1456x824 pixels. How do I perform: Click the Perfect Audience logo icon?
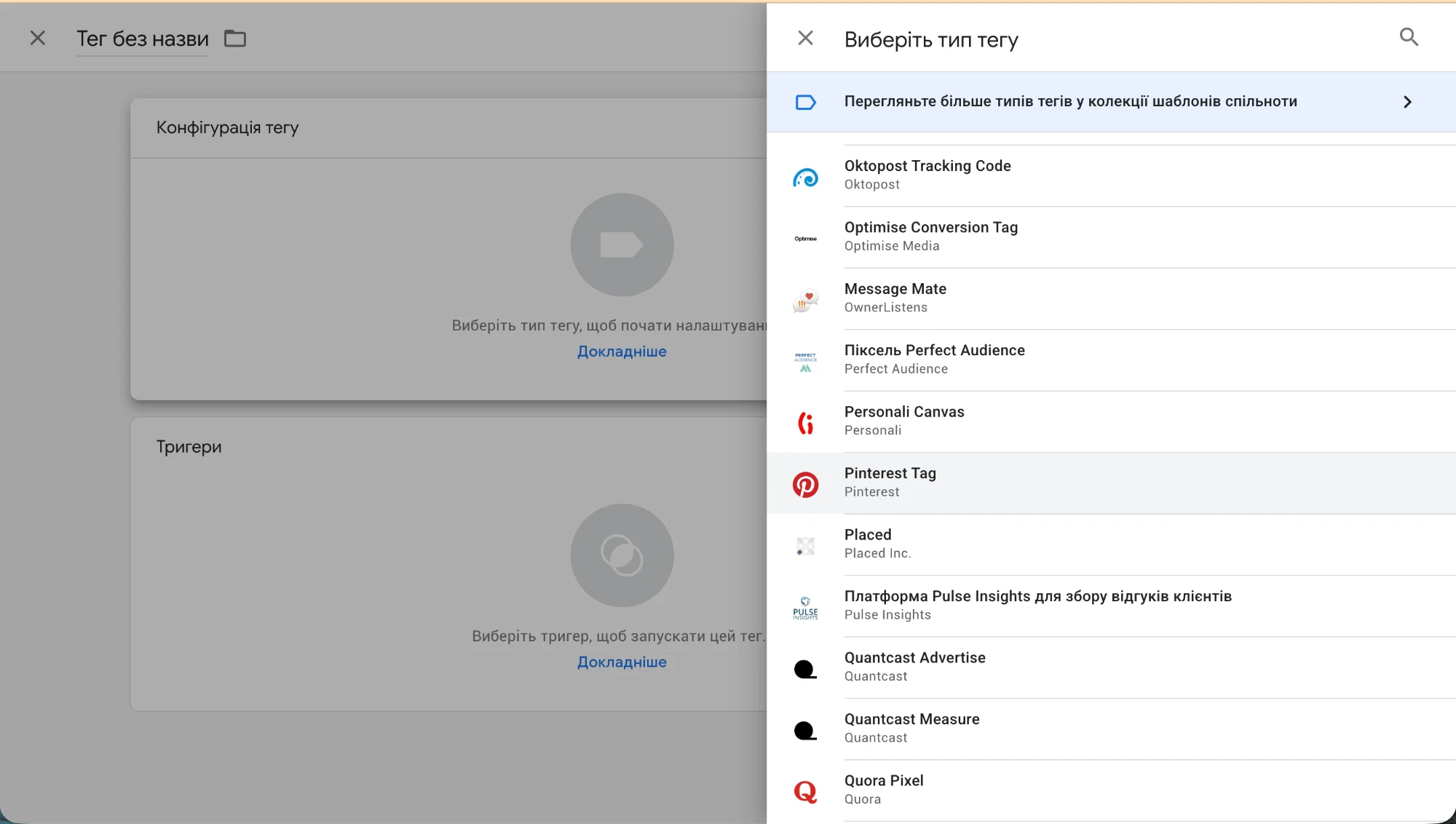tap(805, 362)
